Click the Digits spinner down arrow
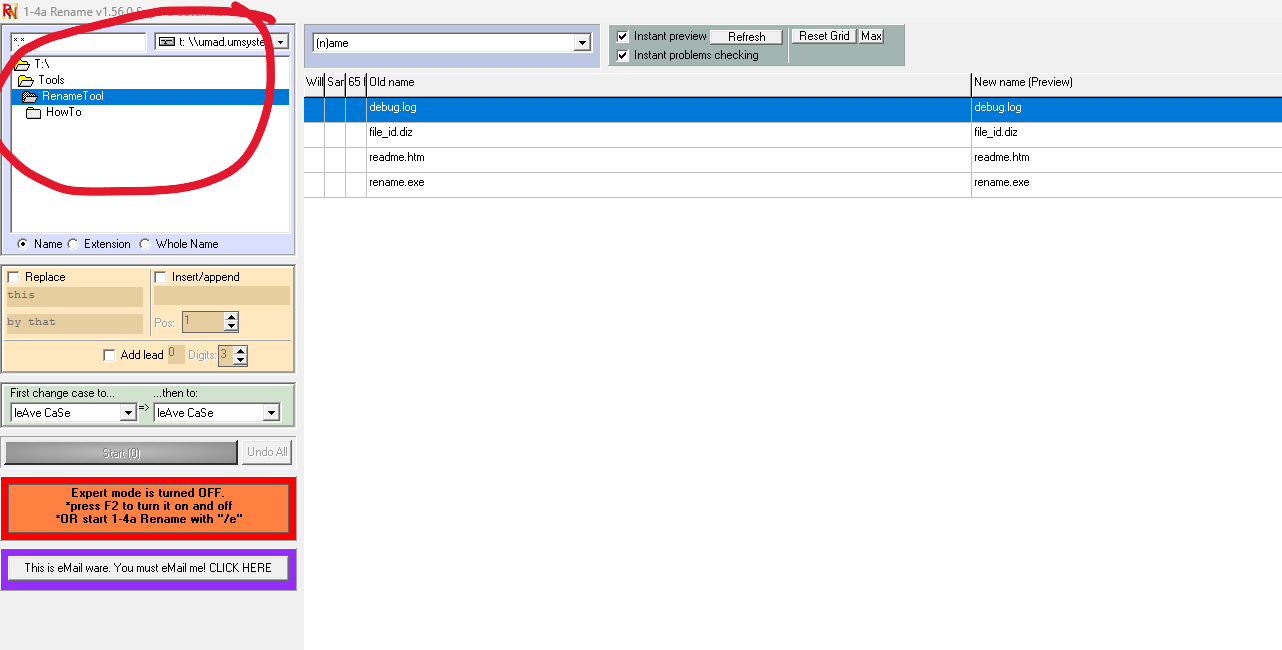This screenshot has width=1282, height=650. [x=240, y=360]
